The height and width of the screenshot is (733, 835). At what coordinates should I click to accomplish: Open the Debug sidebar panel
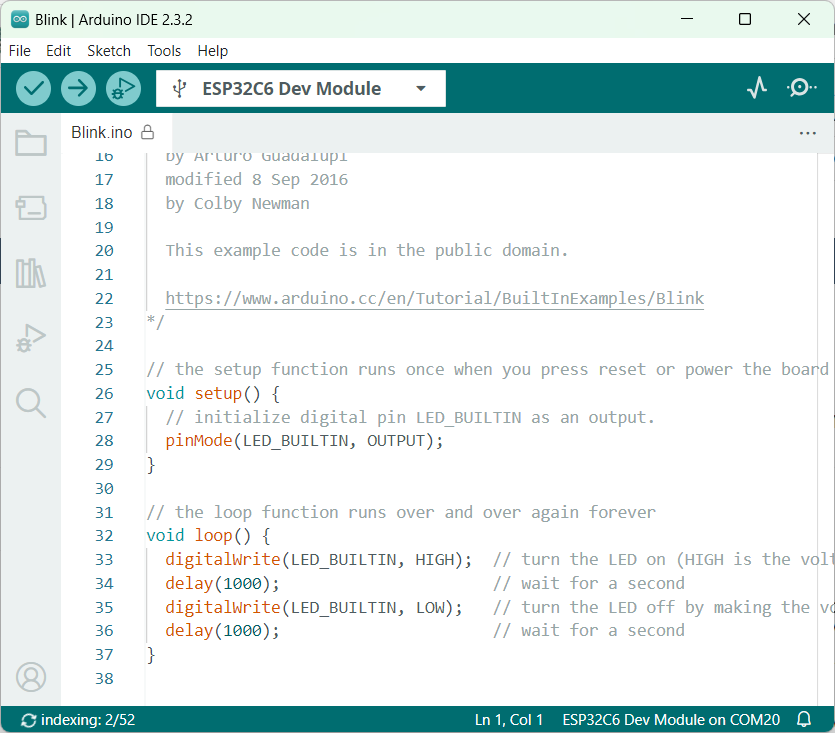tap(31, 338)
